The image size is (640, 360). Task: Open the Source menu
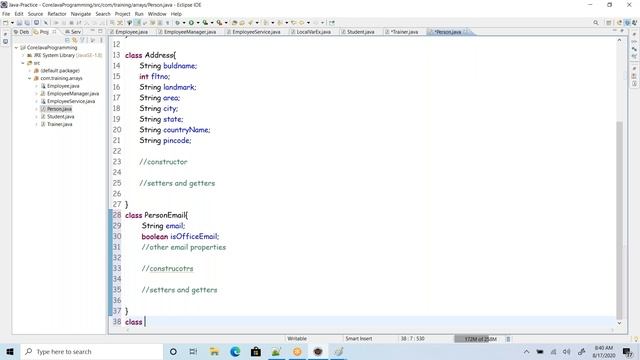35,14
